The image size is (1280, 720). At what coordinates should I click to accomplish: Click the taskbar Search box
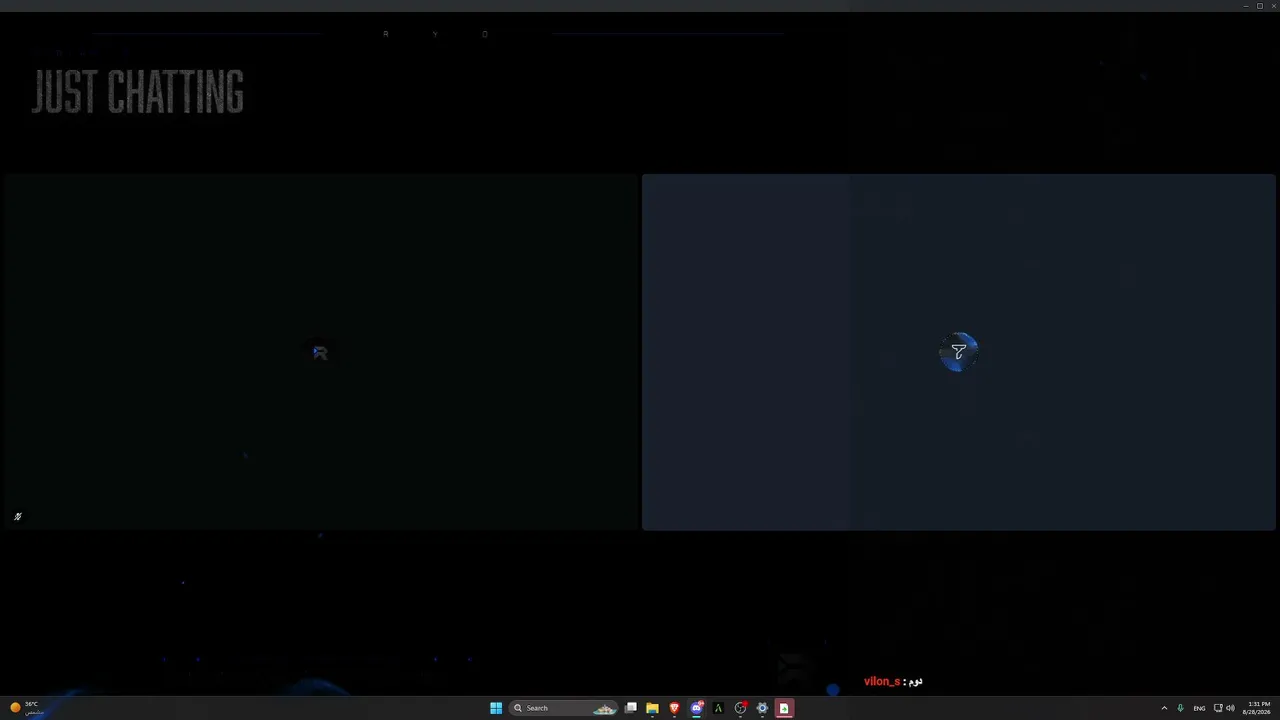[x=564, y=708]
